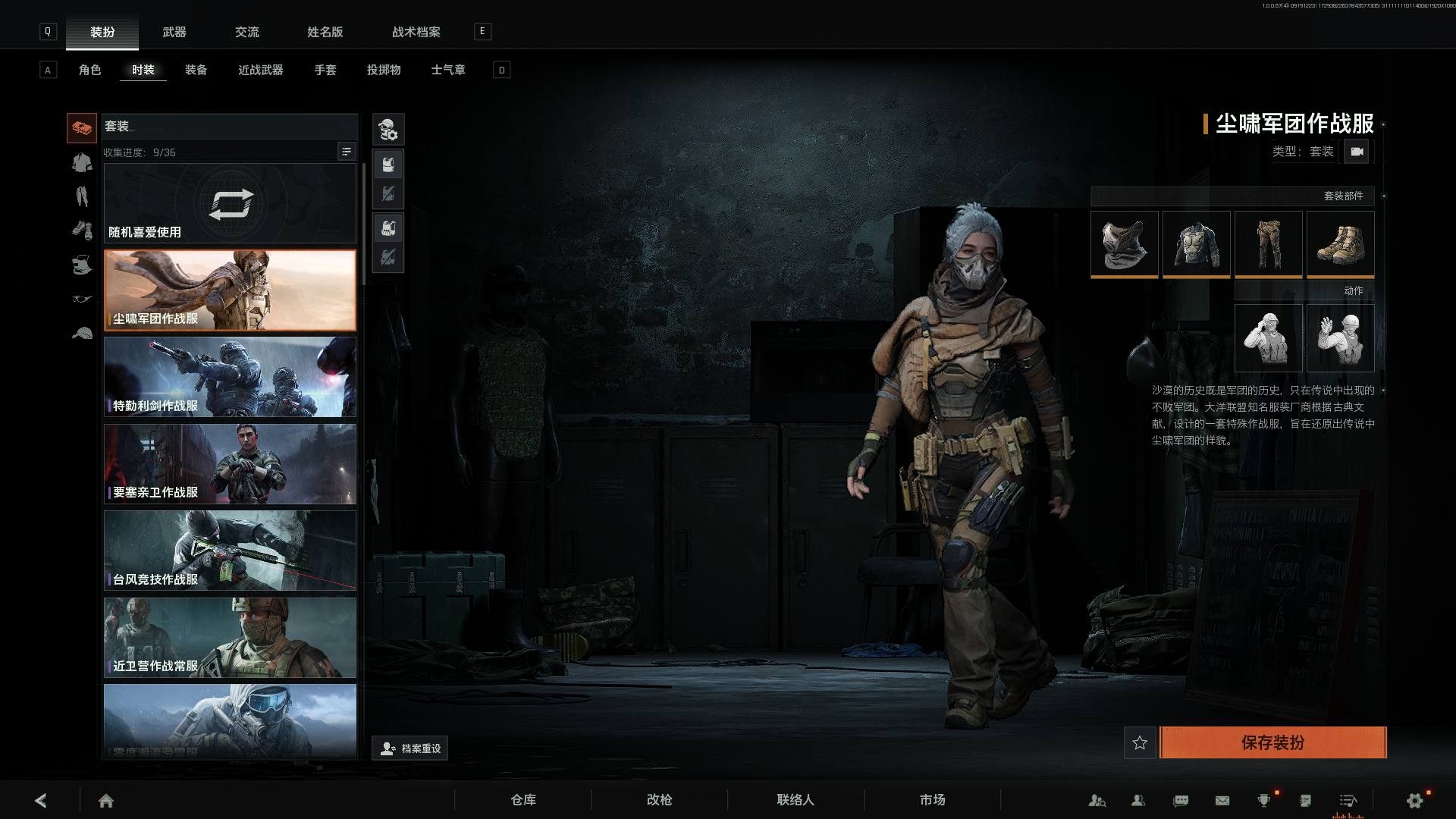Click the 档案重设 profile reset button
The image size is (1456, 819).
click(410, 748)
